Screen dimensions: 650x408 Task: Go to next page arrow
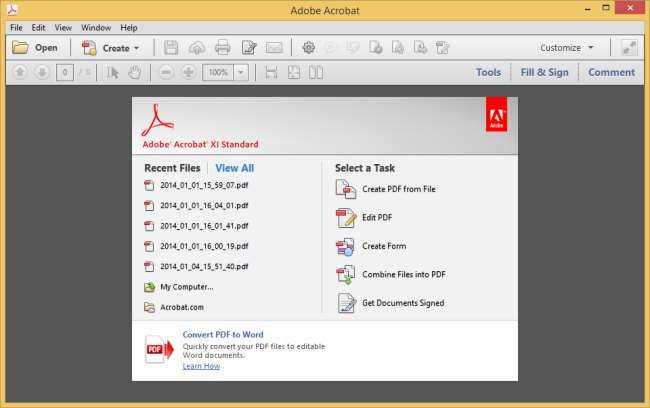(42, 73)
